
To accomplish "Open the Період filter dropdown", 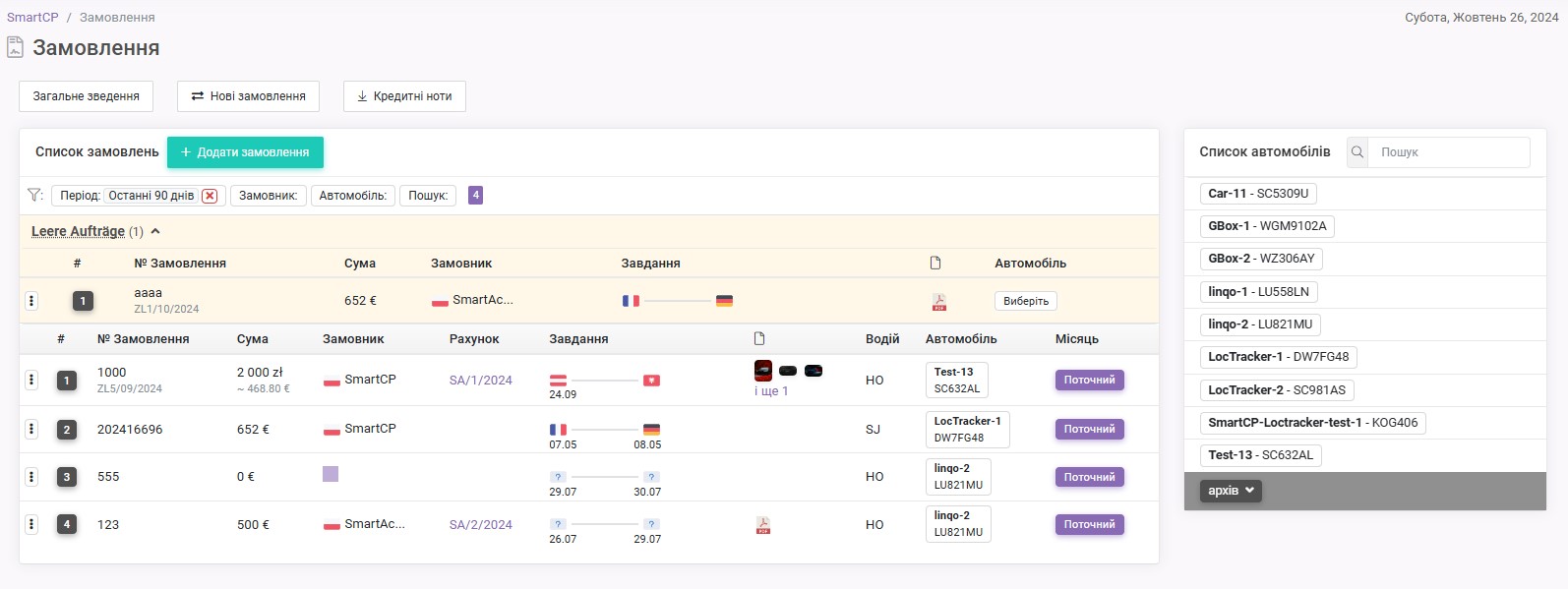I will click(139, 196).
